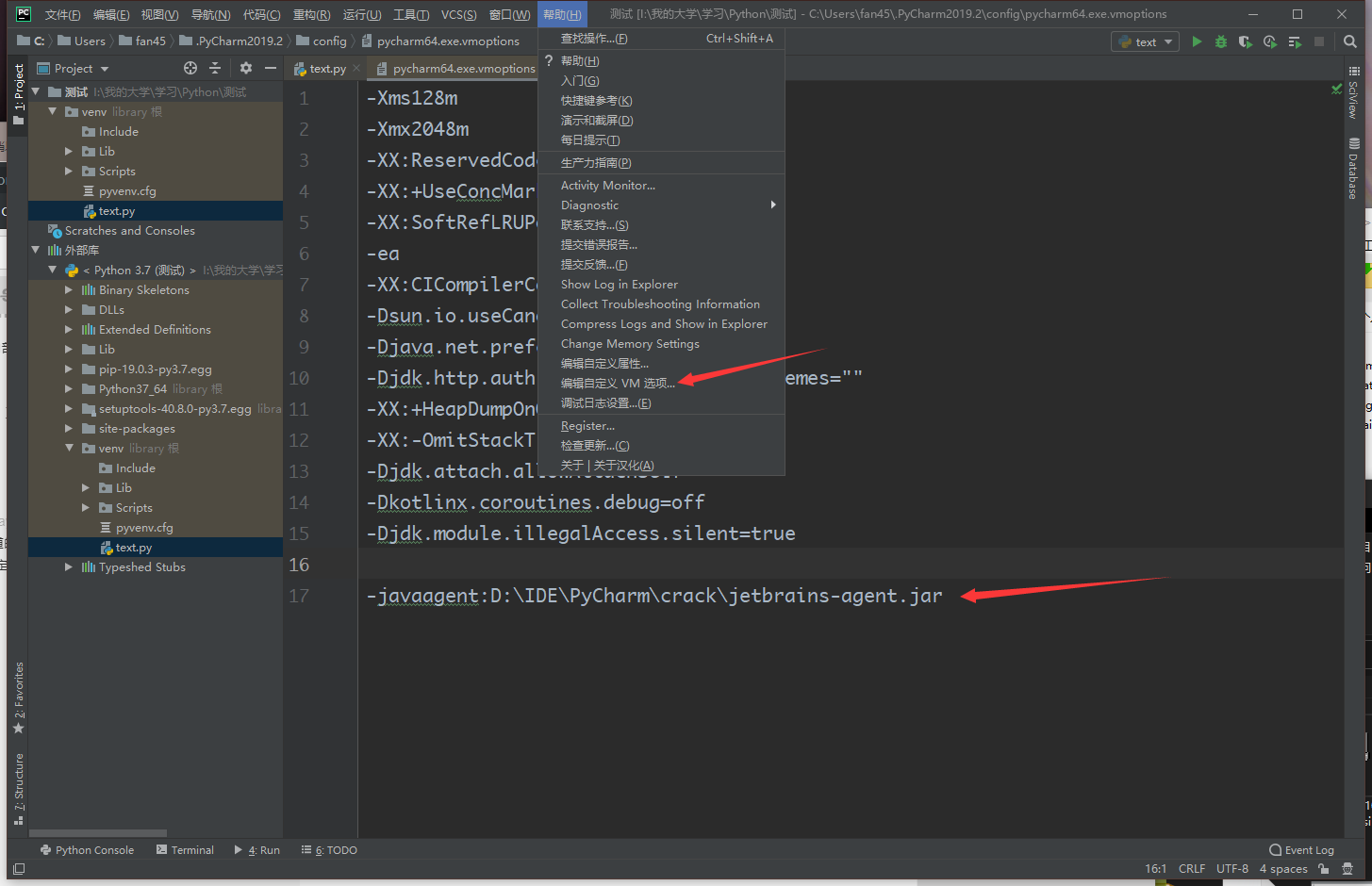The image size is (1372, 886).
Task: Open the SciView tool window
Action: click(1354, 92)
